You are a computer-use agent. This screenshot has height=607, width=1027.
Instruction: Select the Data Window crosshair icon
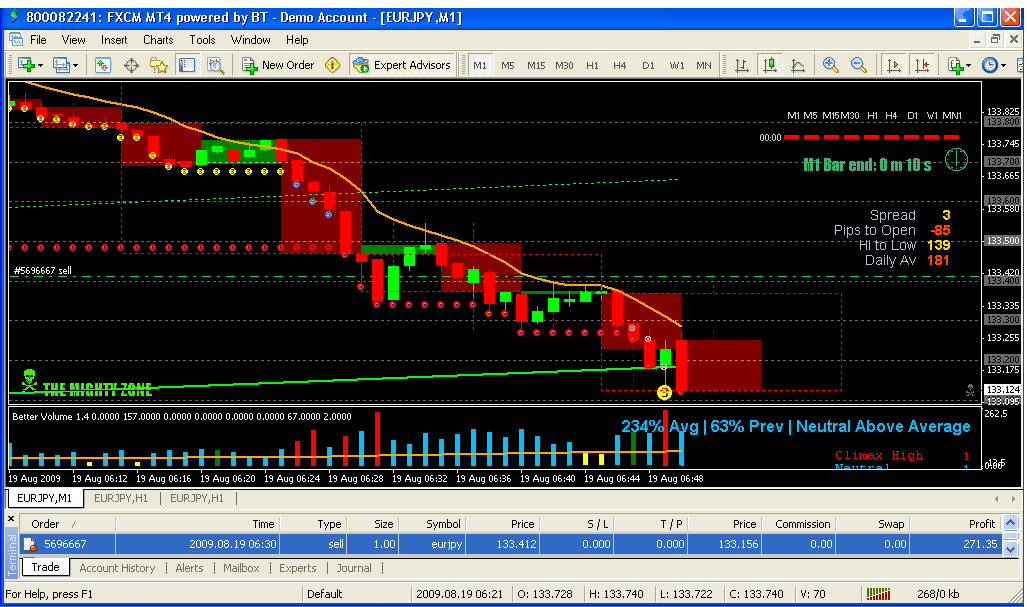point(131,65)
